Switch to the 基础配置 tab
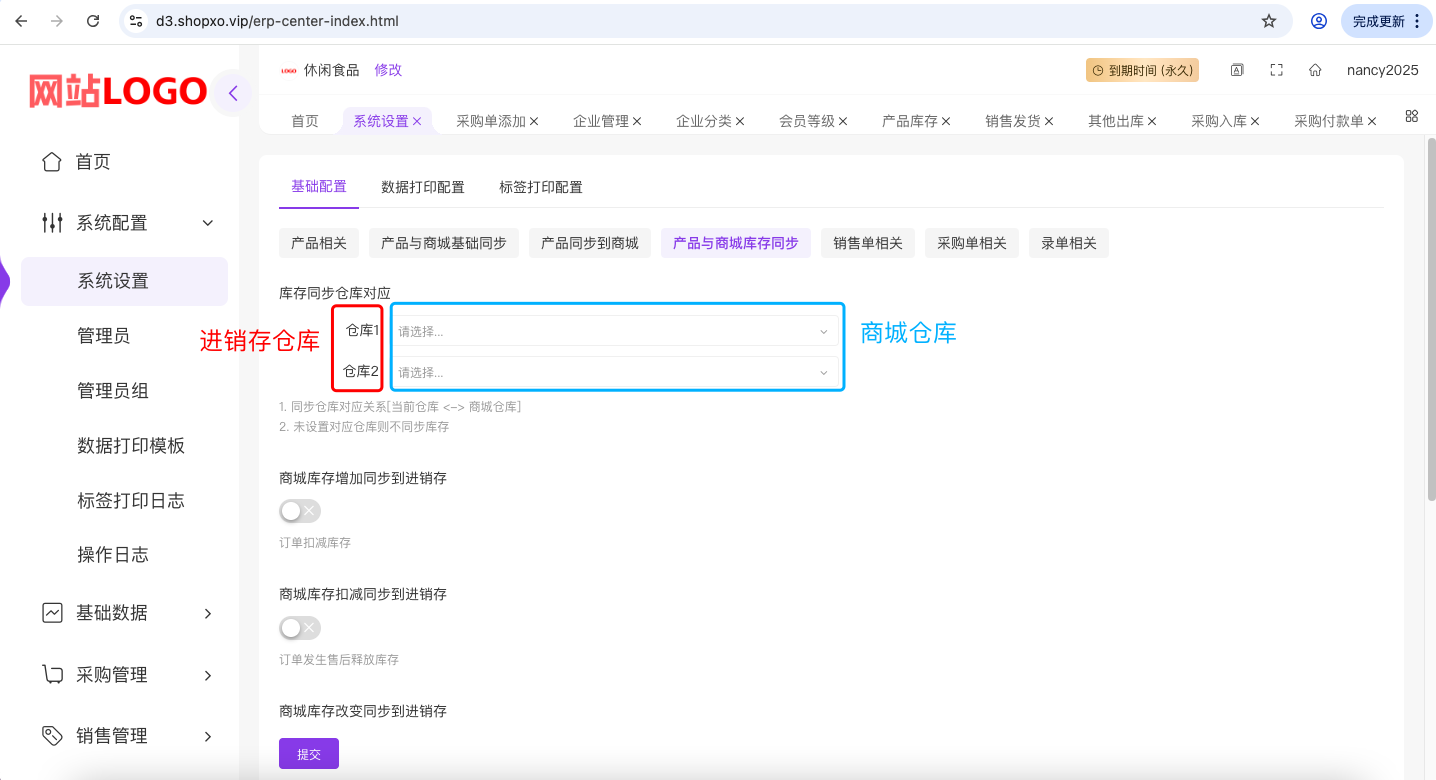 tap(319, 186)
